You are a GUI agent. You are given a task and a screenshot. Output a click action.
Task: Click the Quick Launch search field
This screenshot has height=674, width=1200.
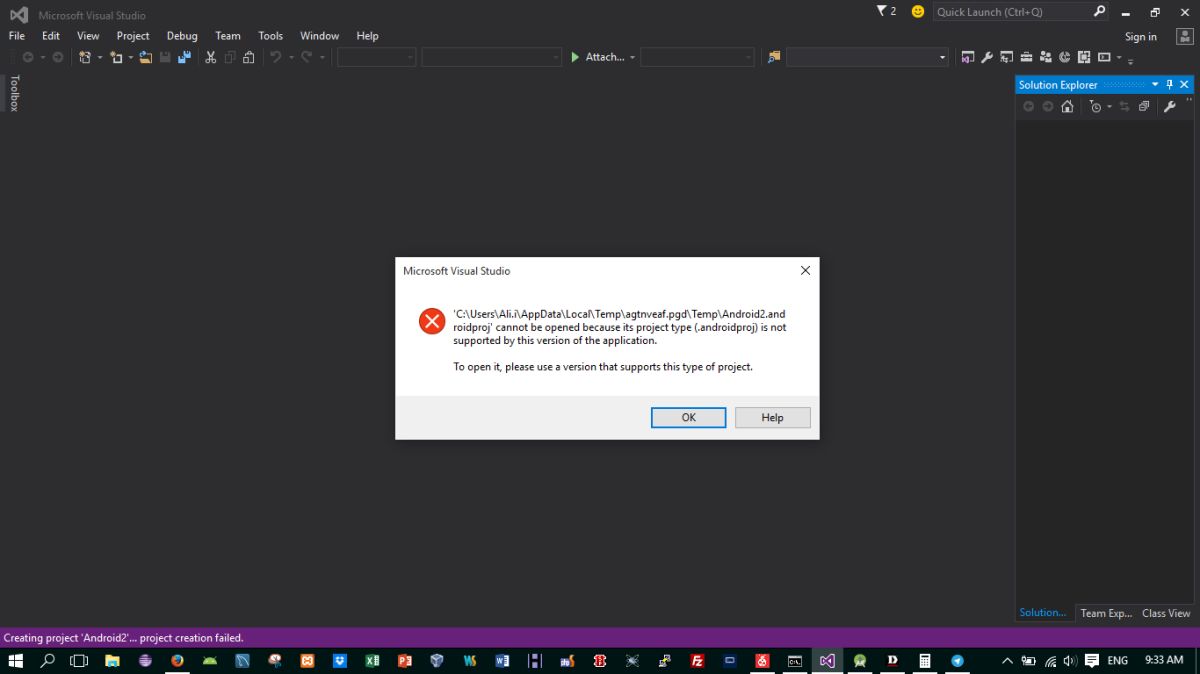tap(1021, 12)
